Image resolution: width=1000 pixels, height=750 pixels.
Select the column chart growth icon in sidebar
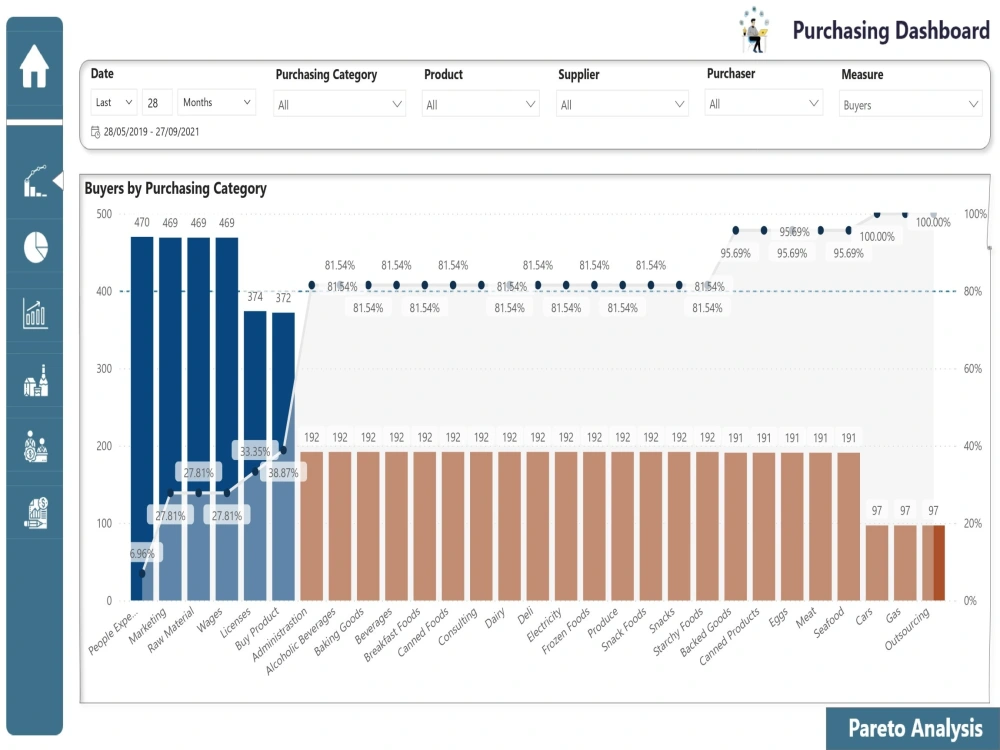pos(34,312)
